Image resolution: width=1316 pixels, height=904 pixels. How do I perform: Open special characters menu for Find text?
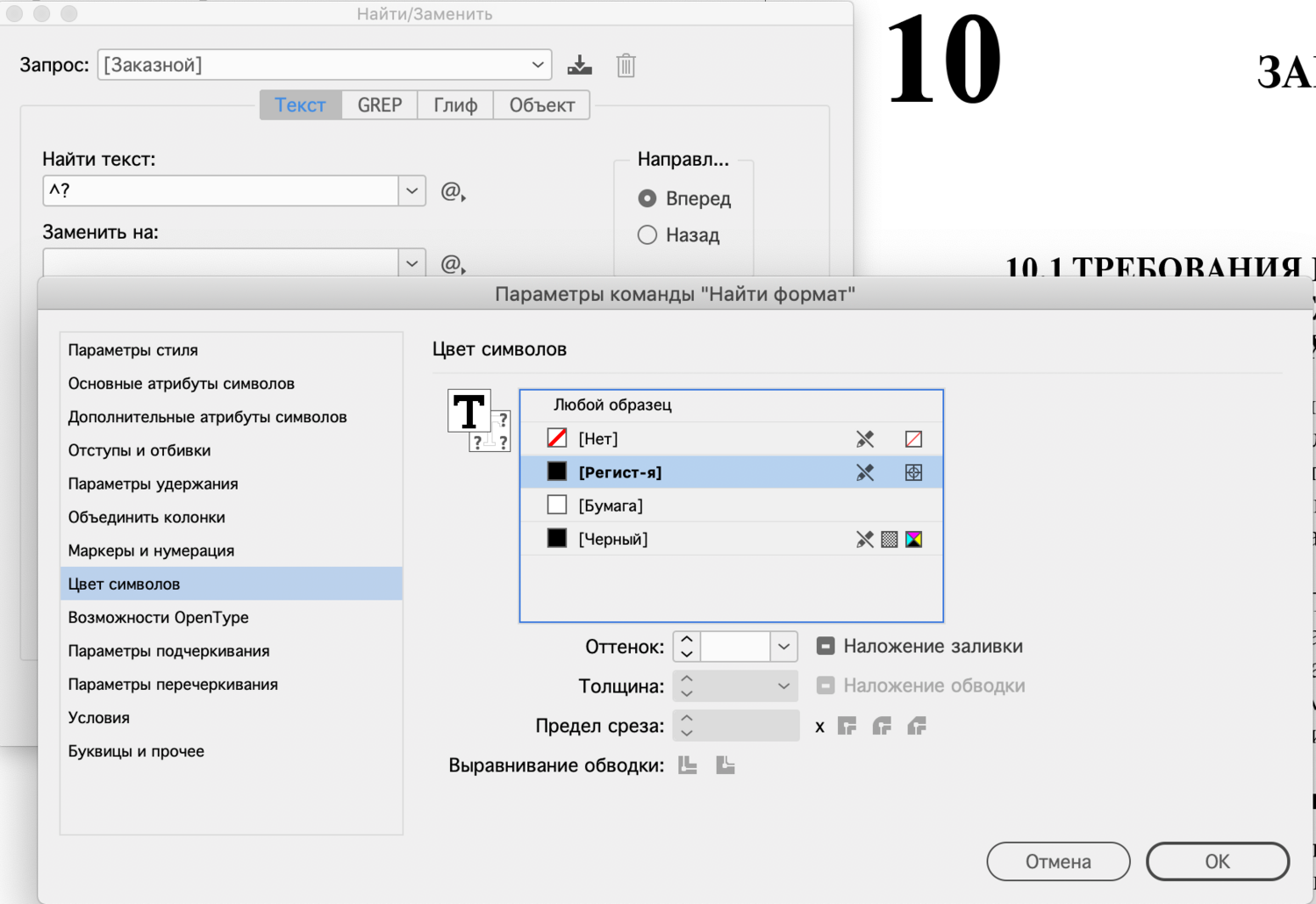point(453,191)
